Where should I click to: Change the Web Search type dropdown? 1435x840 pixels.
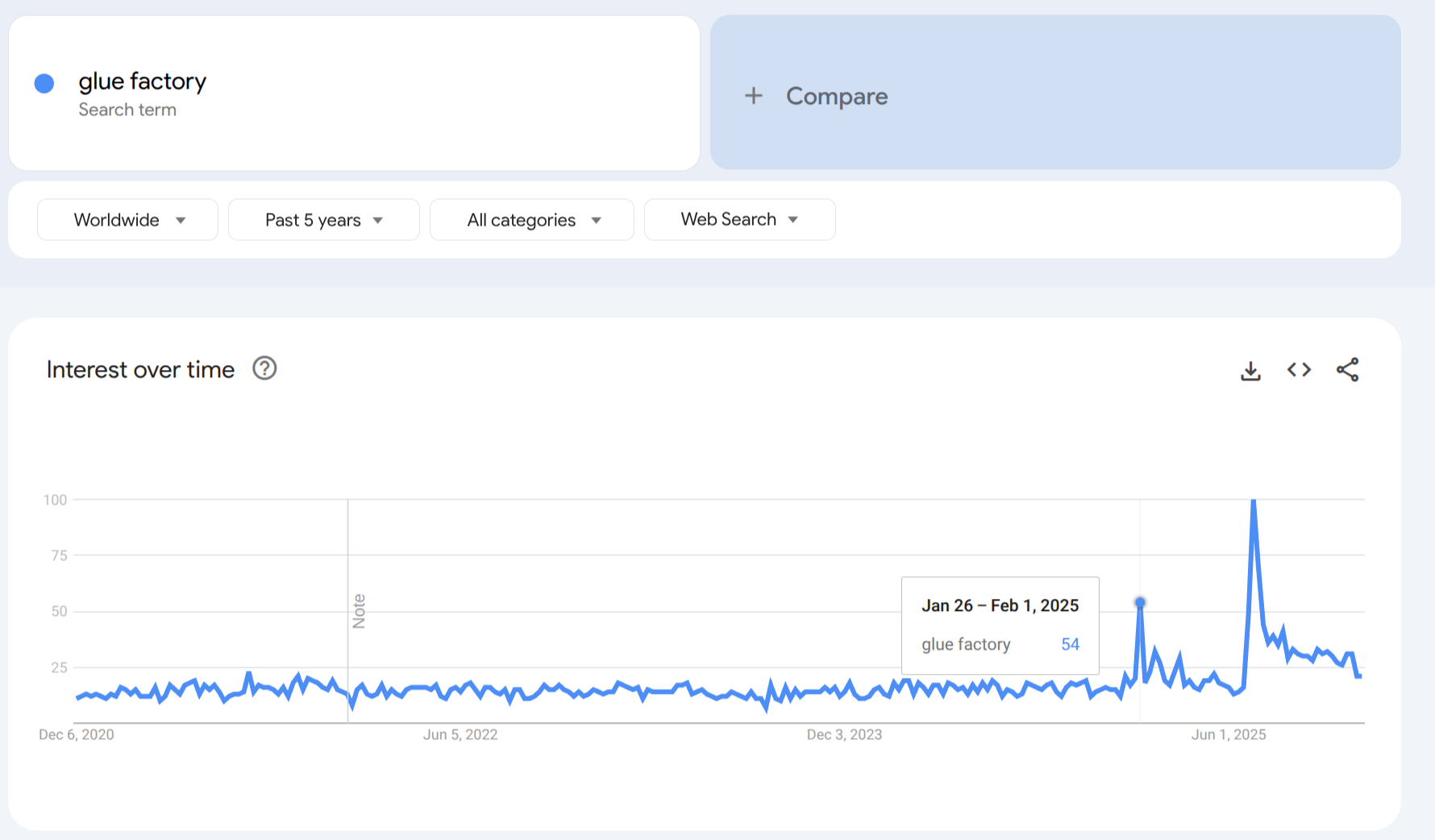click(739, 219)
